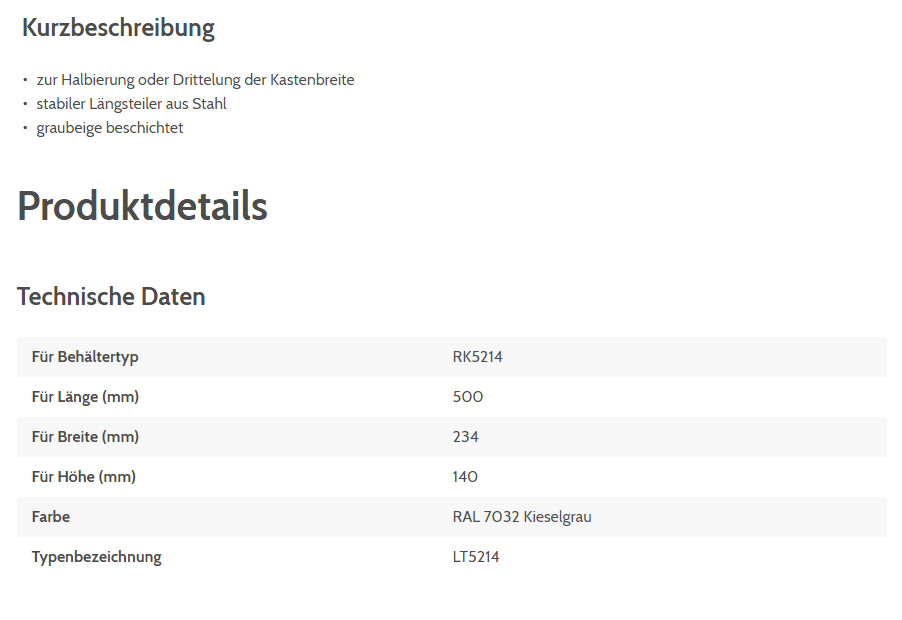Screen dimensions: 902x620
Task: Select the width value 234
Action: 466,437
